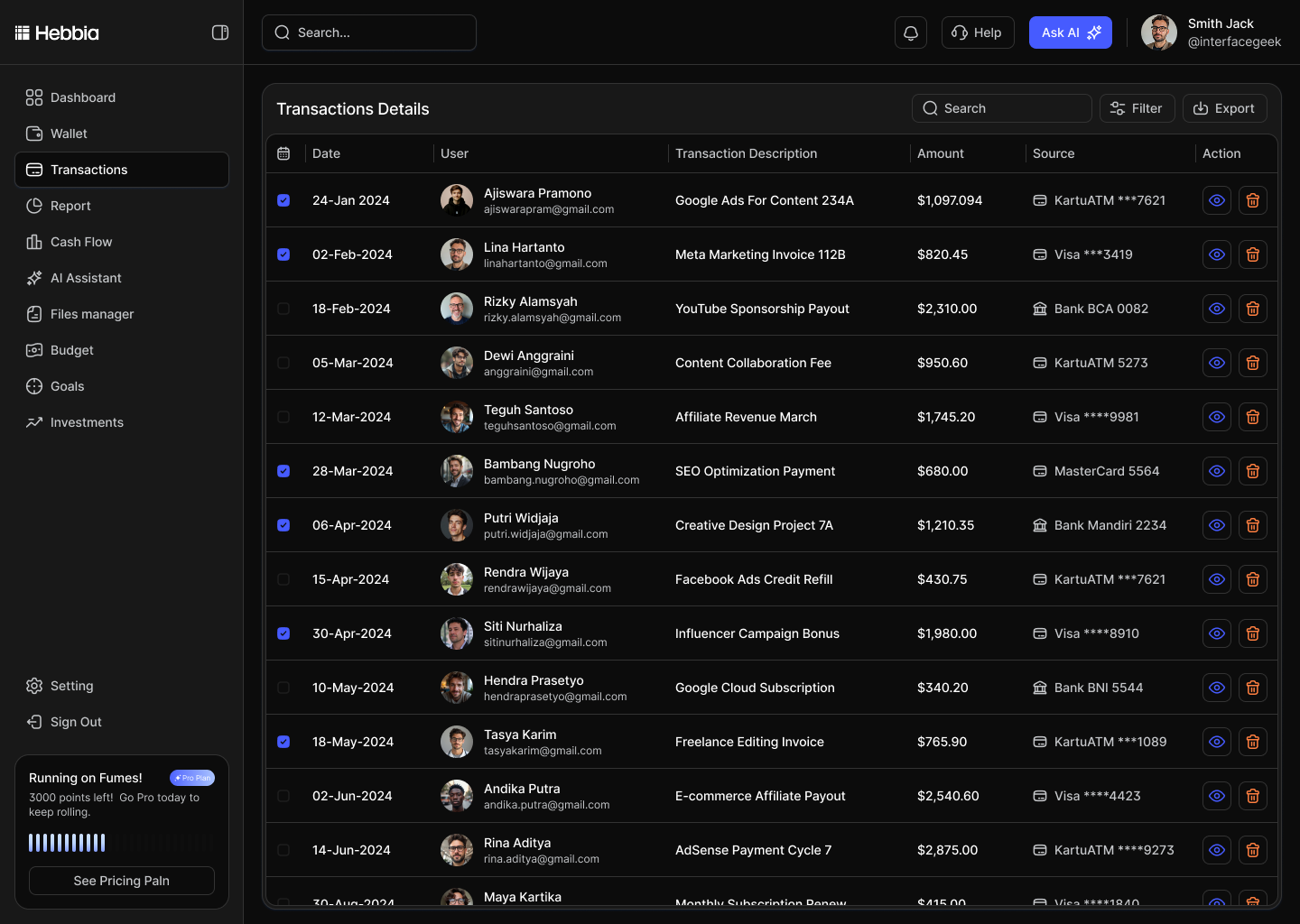Open the Export menu

(1224, 108)
